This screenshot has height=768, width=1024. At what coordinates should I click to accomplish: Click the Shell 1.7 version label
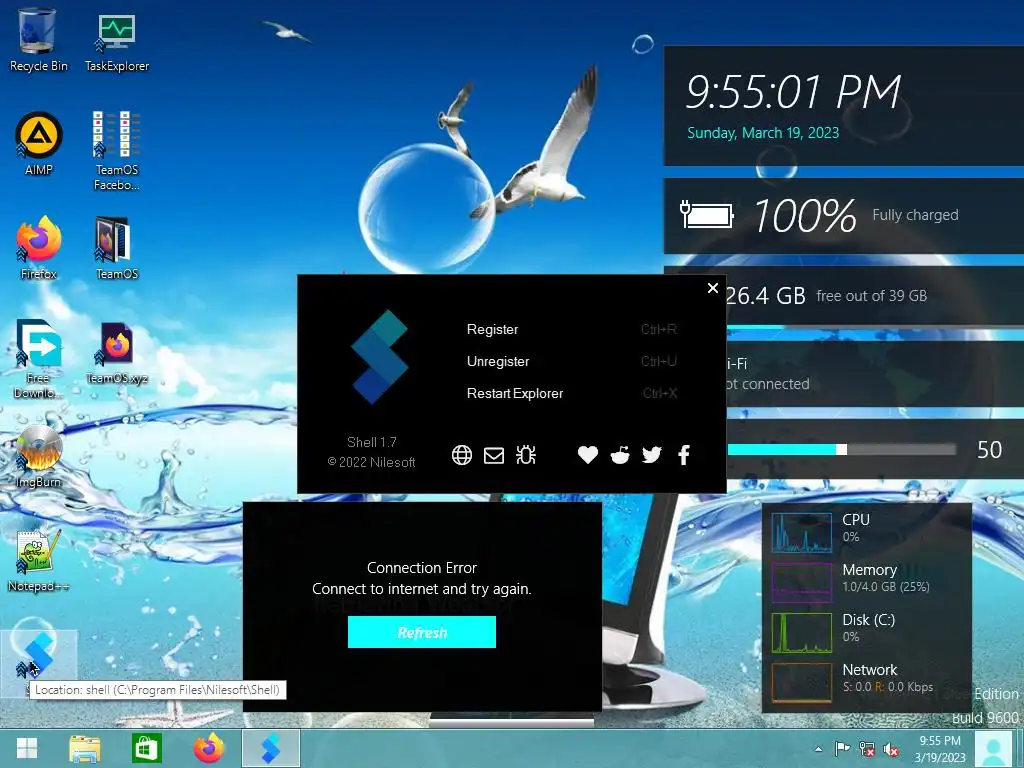(372, 442)
